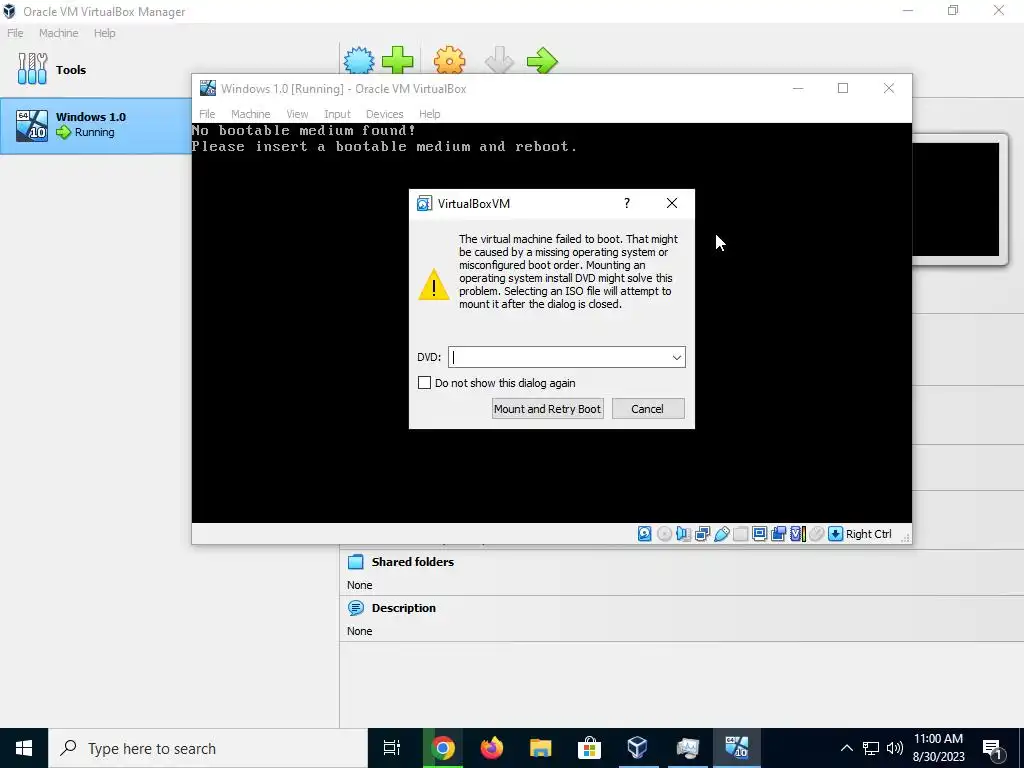Click the 'Right Ctrl' host key label
The width and height of the screenshot is (1024, 768).
(x=869, y=534)
